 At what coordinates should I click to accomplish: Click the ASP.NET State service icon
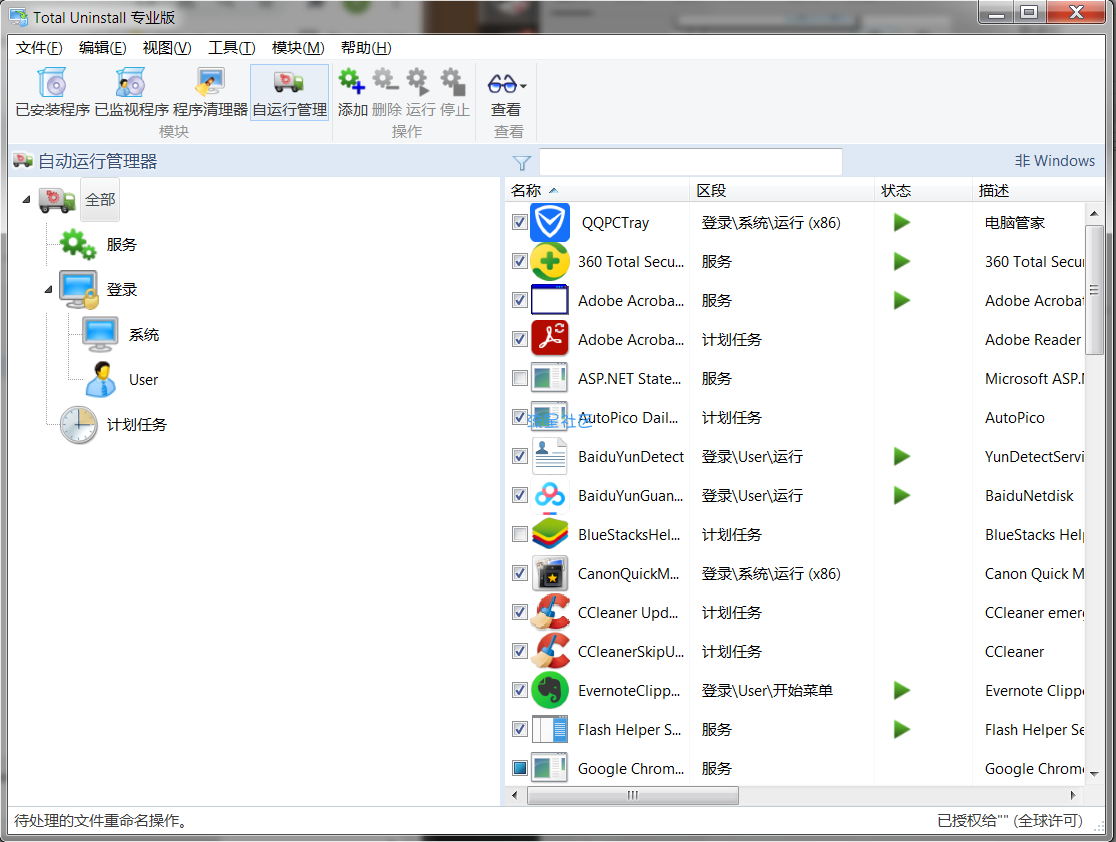click(x=550, y=379)
